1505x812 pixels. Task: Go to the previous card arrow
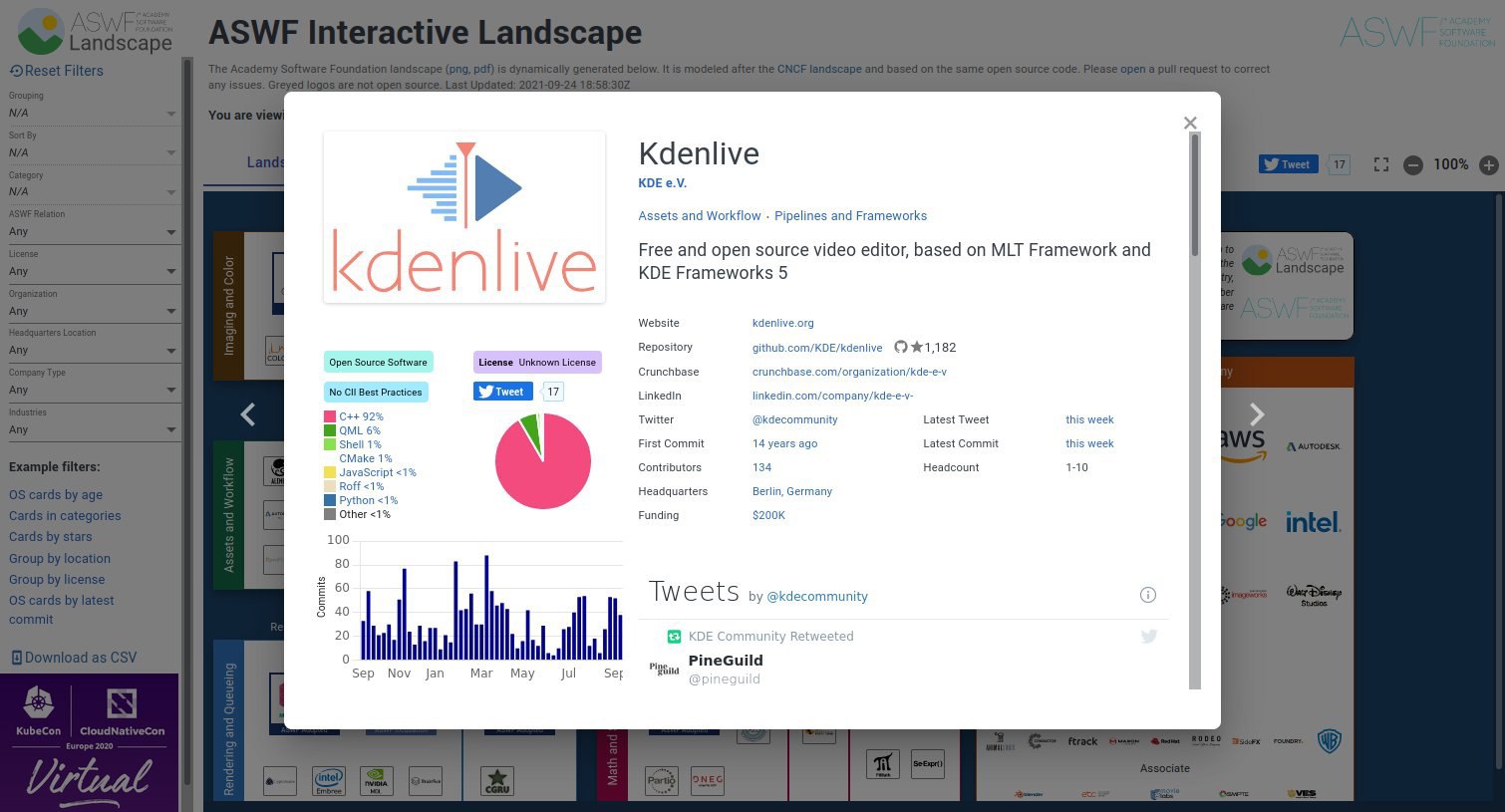[x=248, y=413]
